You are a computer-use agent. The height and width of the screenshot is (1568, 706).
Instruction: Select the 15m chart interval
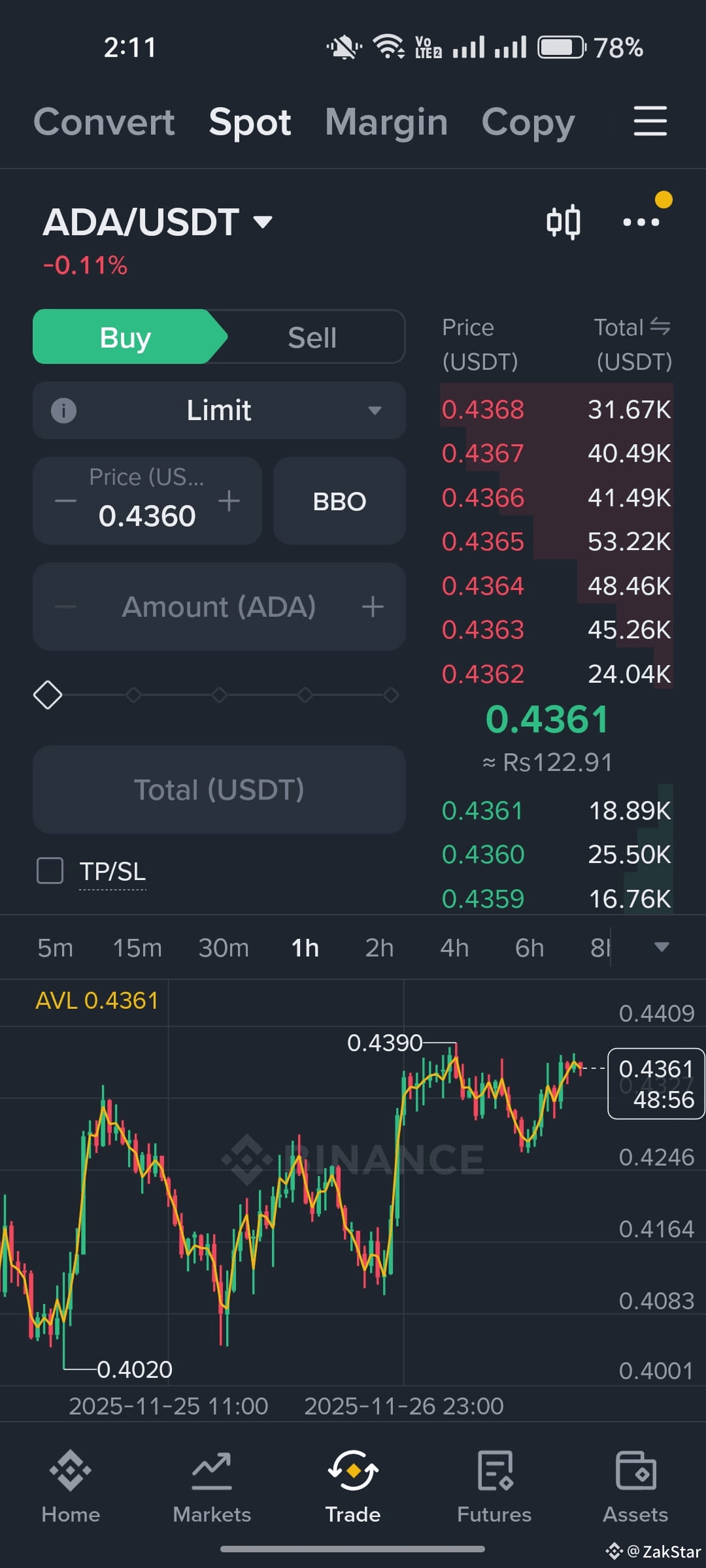click(x=137, y=947)
